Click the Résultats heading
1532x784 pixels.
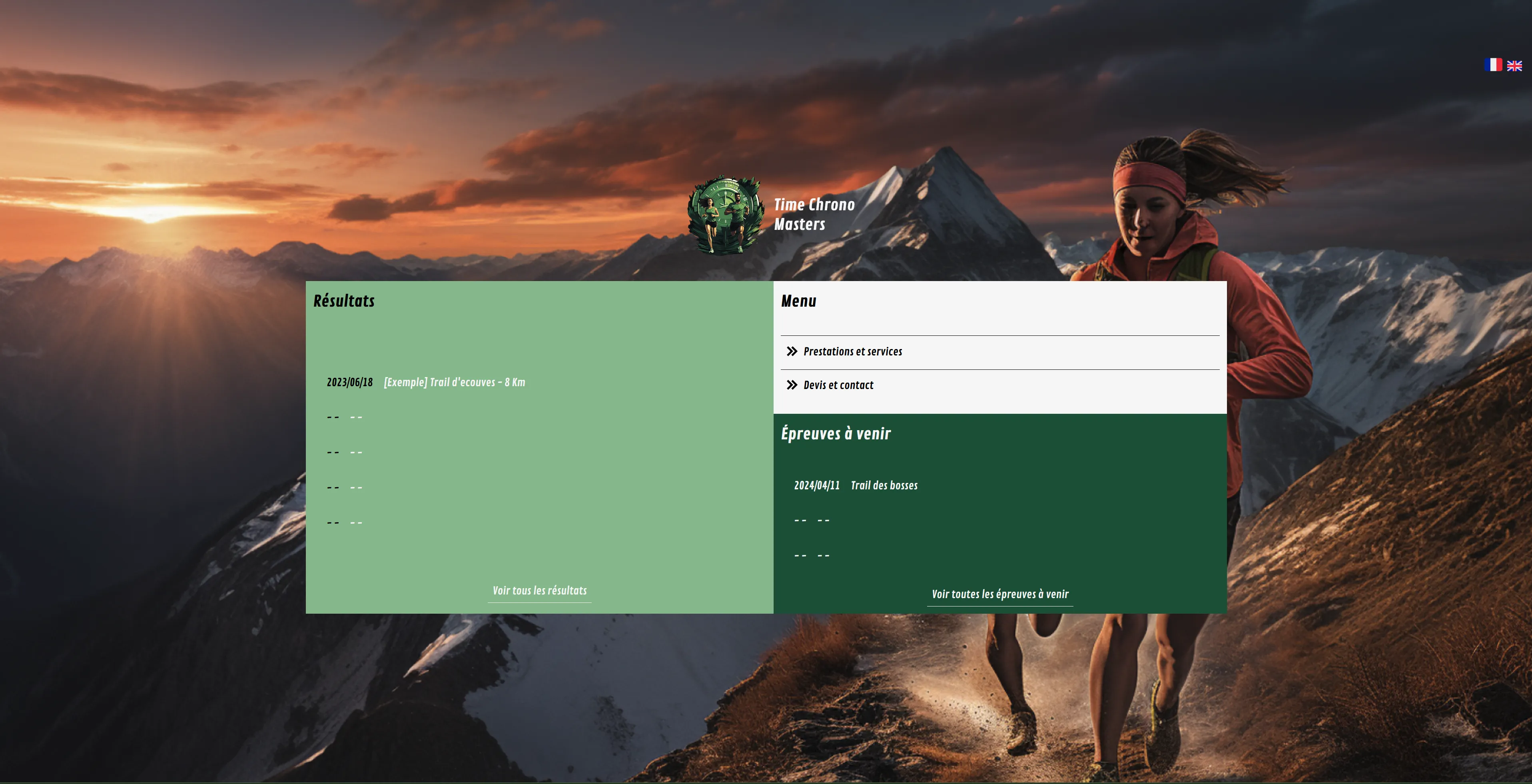coord(344,301)
